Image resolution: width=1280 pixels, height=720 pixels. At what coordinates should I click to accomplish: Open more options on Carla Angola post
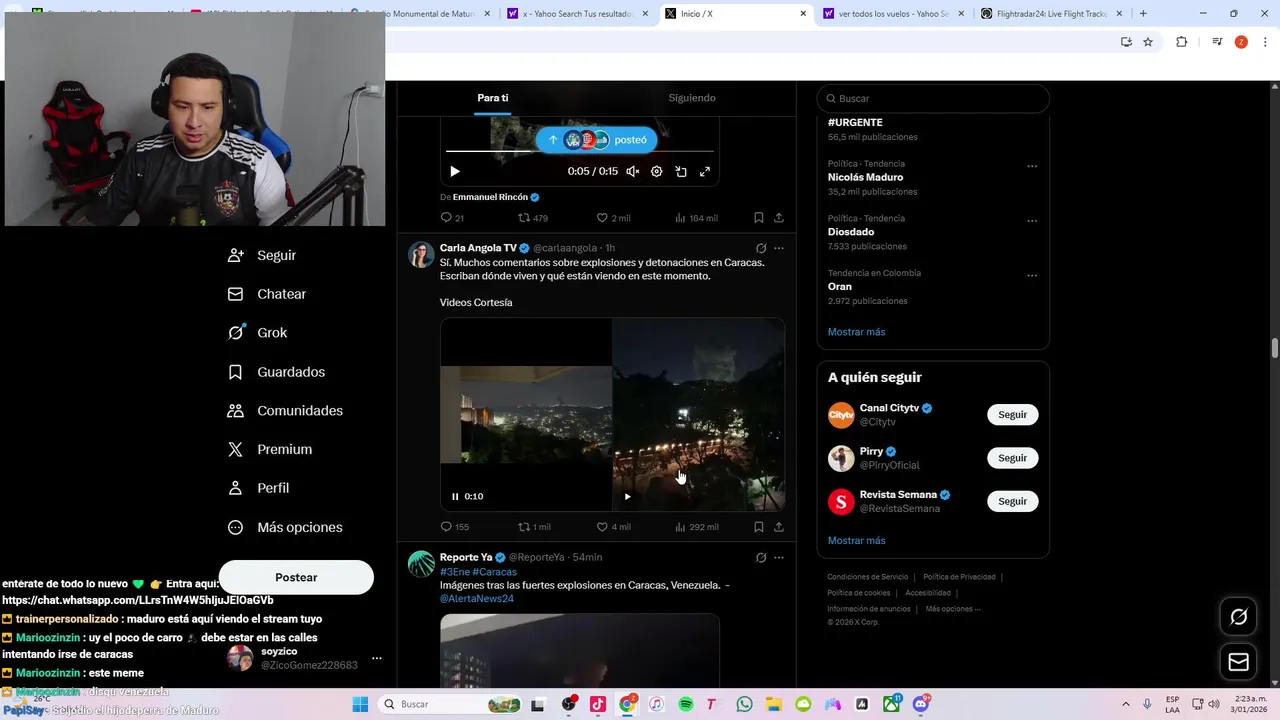[x=779, y=248]
